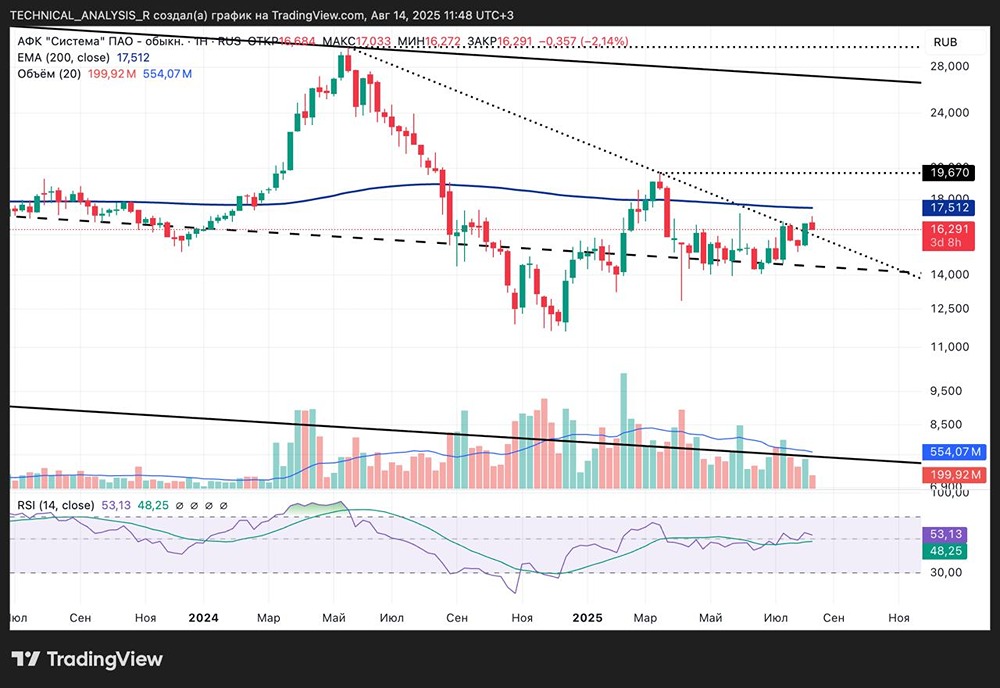Click the АФК "Система" ПАО symbol title

(101, 41)
